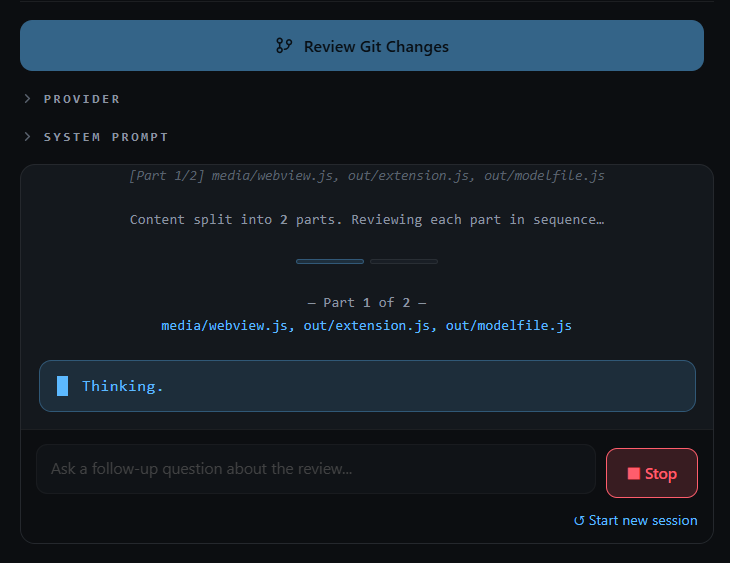Select the 'Content split into 2 parts' message
The width and height of the screenshot is (730, 563).
click(367, 220)
